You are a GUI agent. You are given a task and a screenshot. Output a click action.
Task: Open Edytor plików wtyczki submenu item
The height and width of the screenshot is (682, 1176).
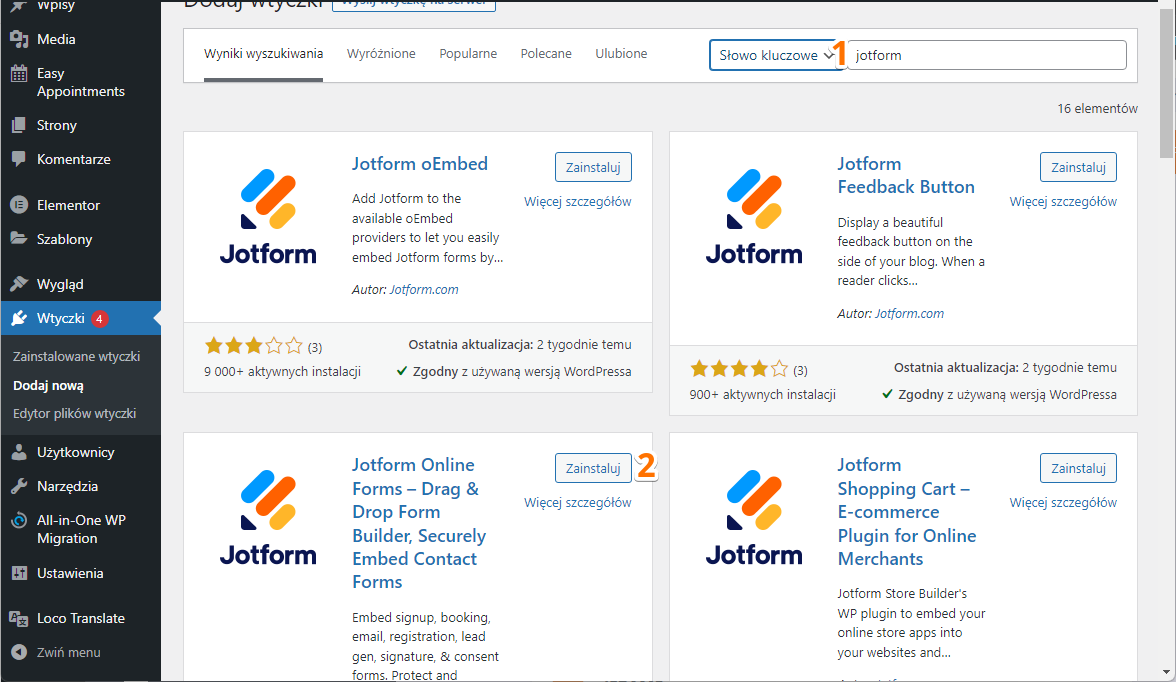pos(74,413)
